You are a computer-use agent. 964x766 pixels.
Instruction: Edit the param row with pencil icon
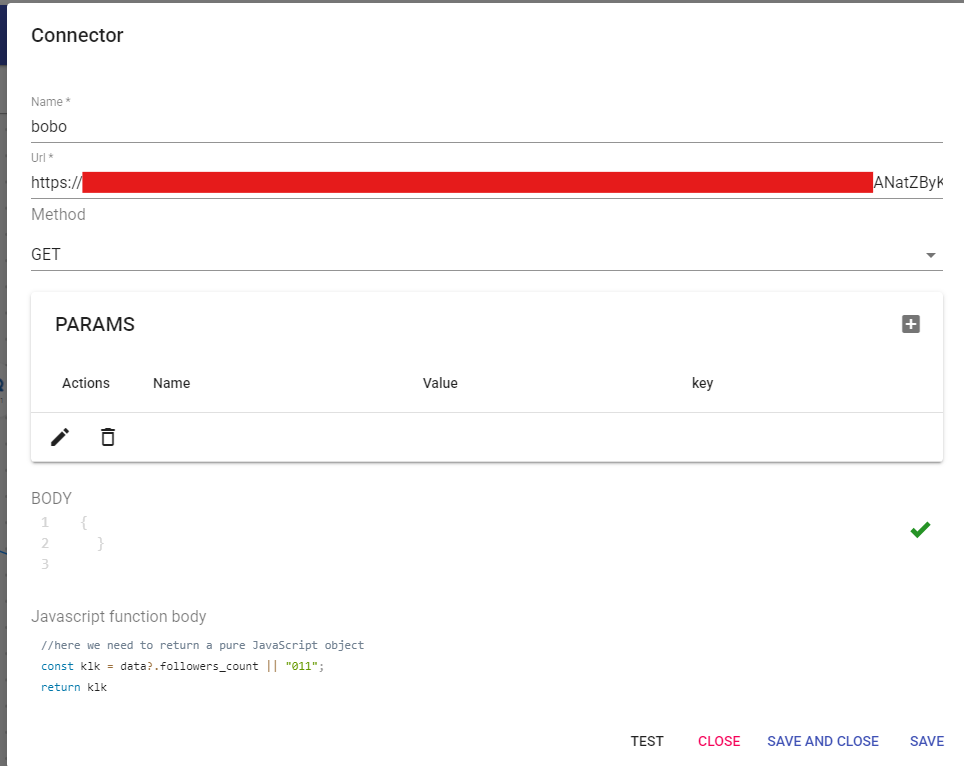(x=60, y=437)
